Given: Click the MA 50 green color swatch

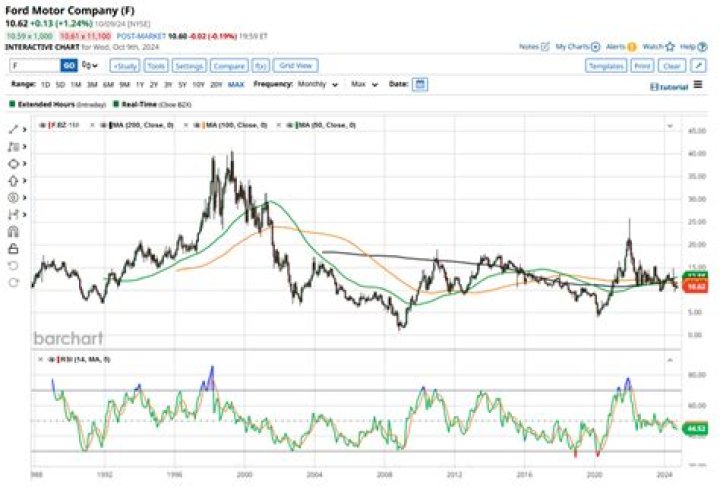Looking at the screenshot, I should click(297, 125).
